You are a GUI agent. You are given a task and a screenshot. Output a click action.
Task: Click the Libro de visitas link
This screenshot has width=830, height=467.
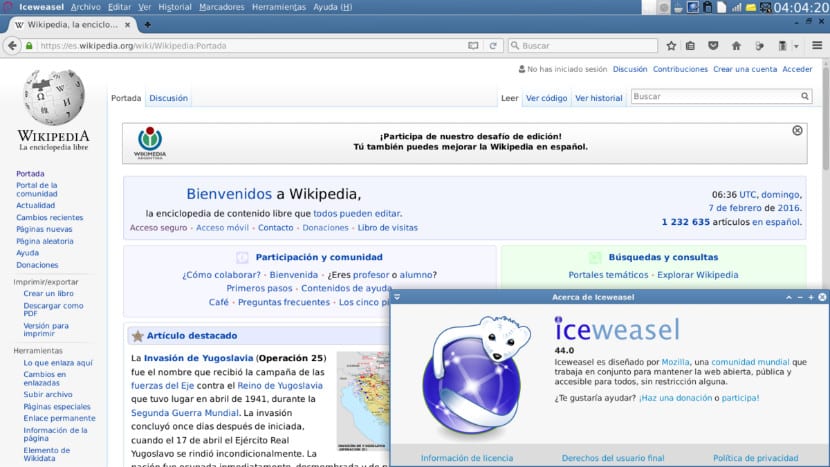click(387, 228)
